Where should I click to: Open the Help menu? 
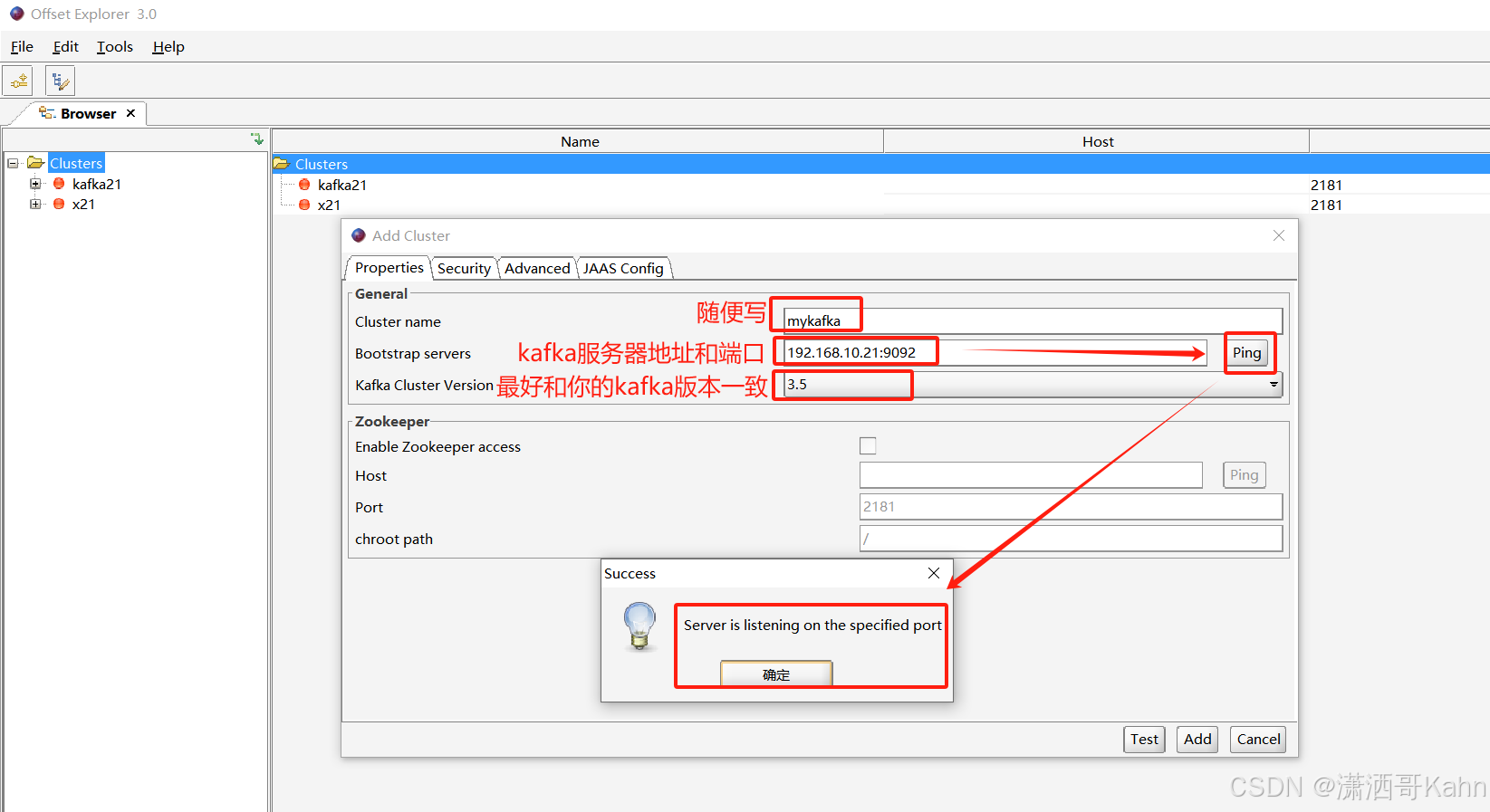168,47
